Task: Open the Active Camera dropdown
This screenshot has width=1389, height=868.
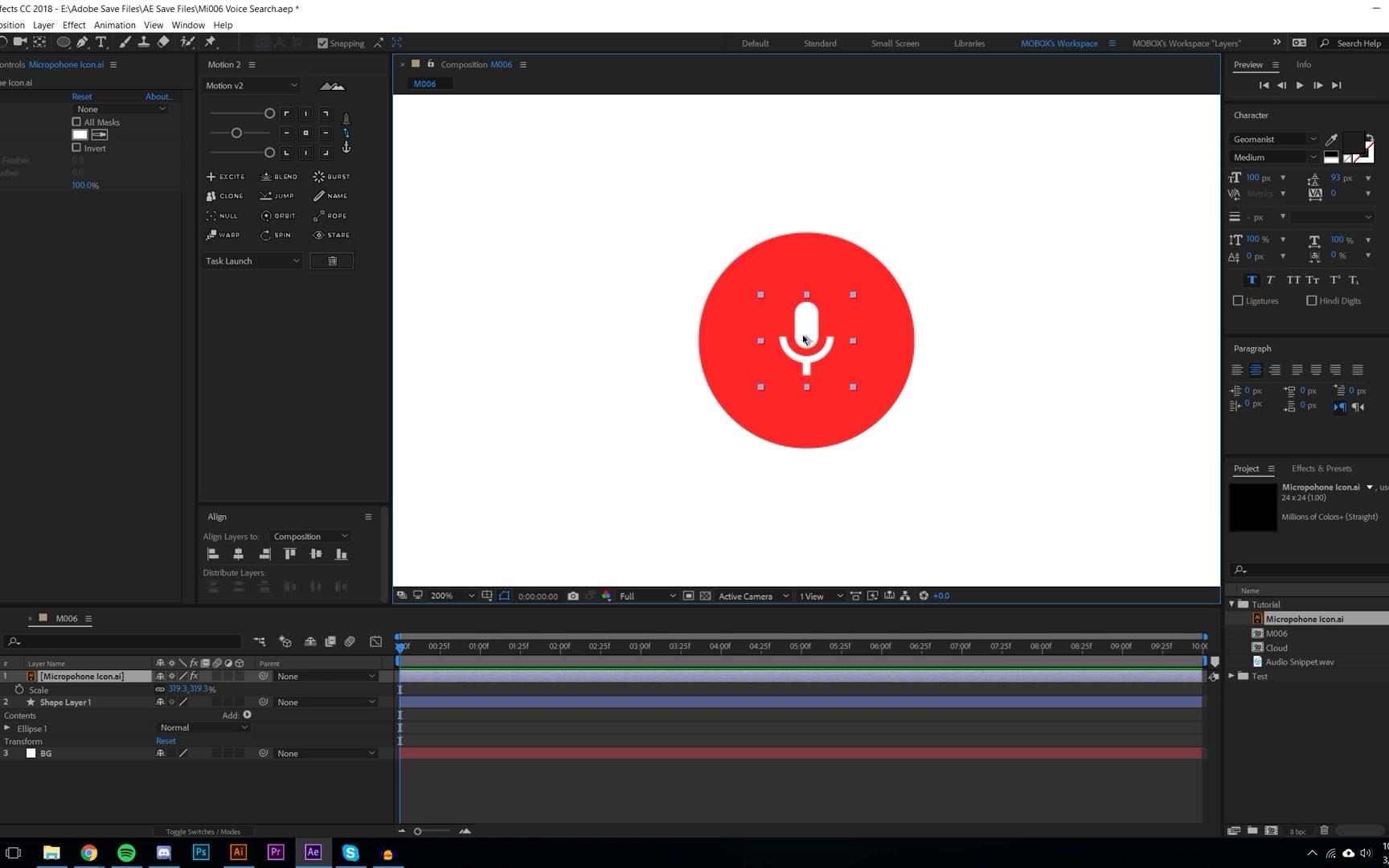Action: tap(753, 596)
